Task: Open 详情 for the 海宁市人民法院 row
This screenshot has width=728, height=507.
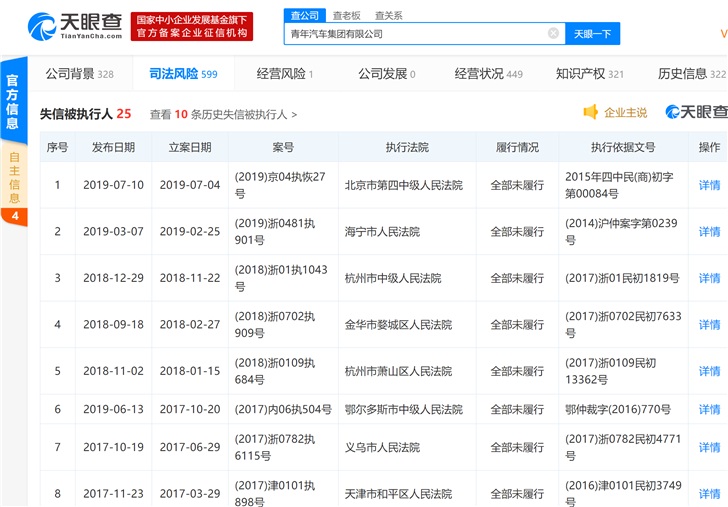Action: pos(709,232)
